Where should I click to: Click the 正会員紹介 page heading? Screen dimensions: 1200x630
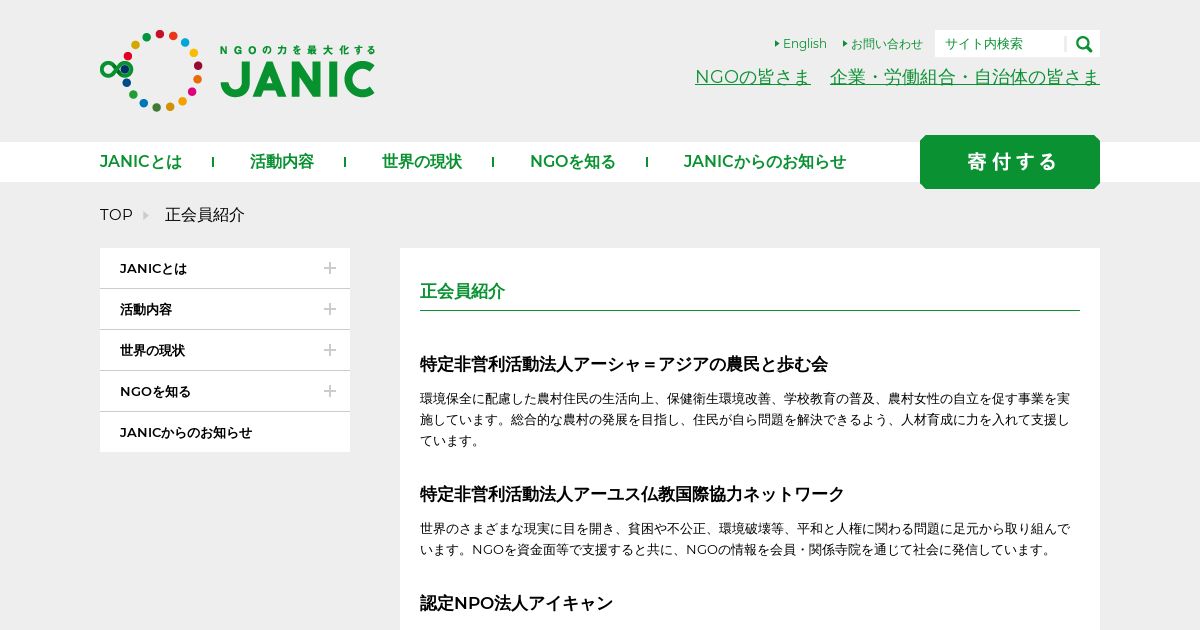[462, 291]
